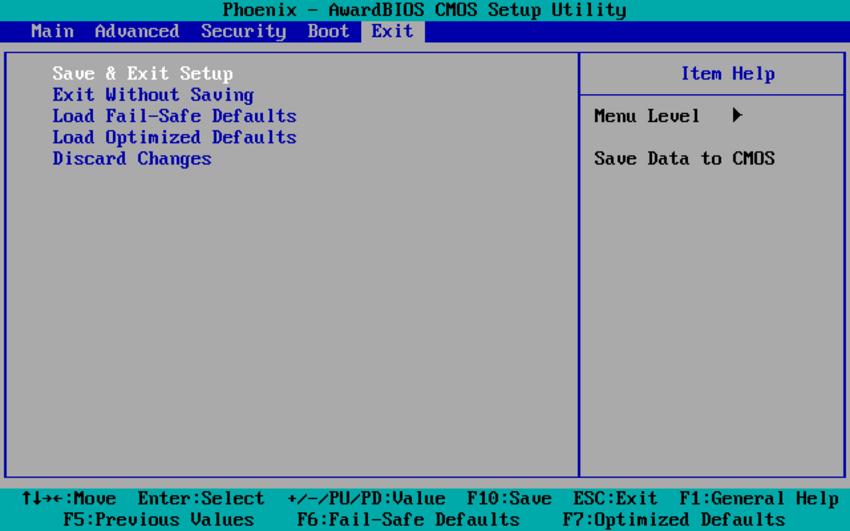Image resolution: width=850 pixels, height=531 pixels.
Task: Click the Item Help heading
Action: [727, 74]
